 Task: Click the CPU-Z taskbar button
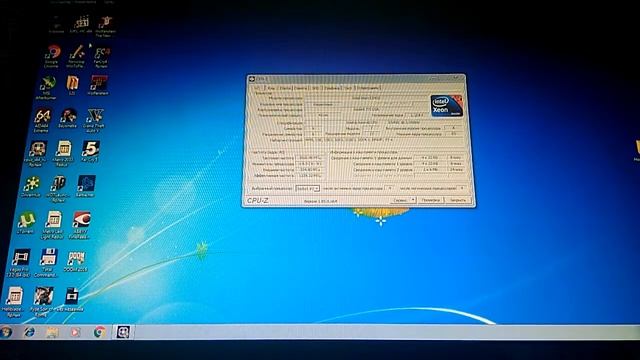click(123, 332)
